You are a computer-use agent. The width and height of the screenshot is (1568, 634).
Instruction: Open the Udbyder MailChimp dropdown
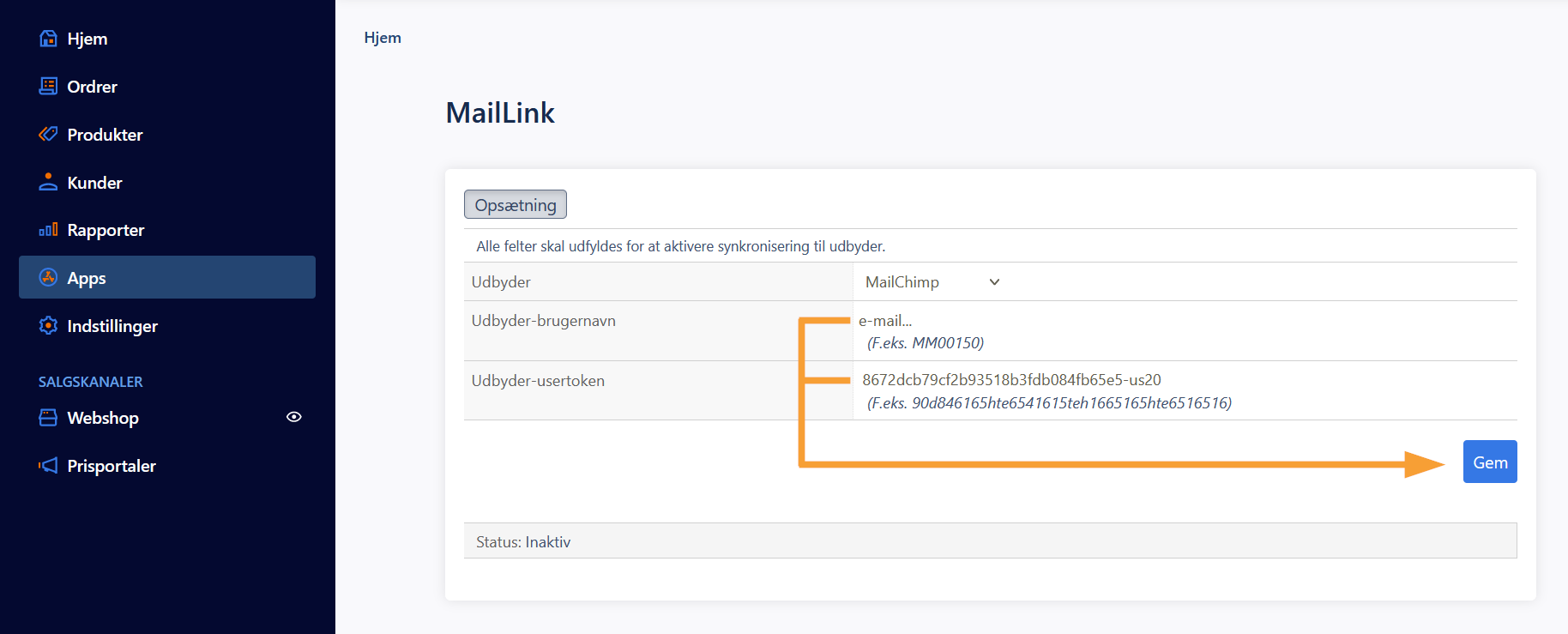click(x=932, y=281)
